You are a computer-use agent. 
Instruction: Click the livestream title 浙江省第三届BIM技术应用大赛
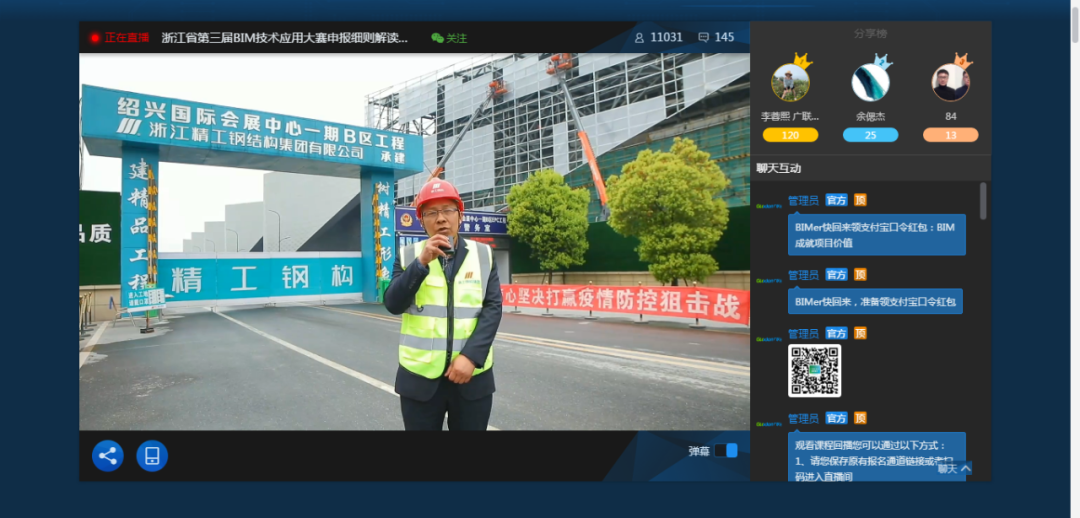point(284,38)
